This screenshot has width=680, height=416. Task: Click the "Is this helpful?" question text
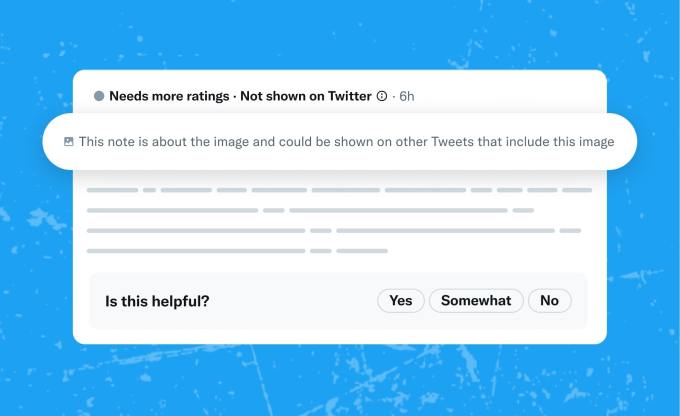click(x=157, y=300)
